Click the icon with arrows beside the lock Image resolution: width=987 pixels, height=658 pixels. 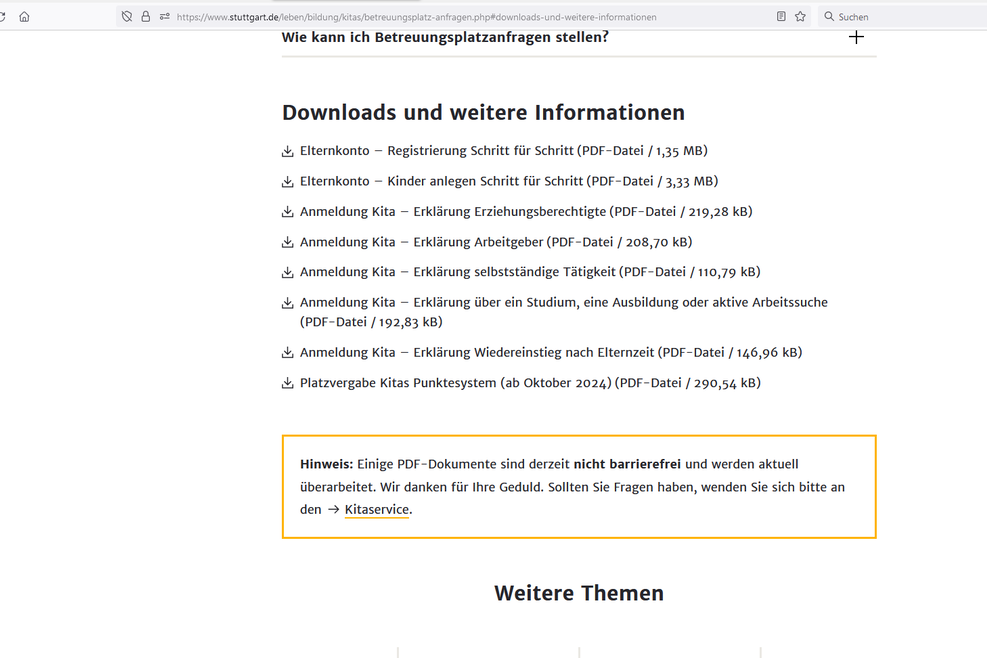pyautogui.click(x=164, y=16)
